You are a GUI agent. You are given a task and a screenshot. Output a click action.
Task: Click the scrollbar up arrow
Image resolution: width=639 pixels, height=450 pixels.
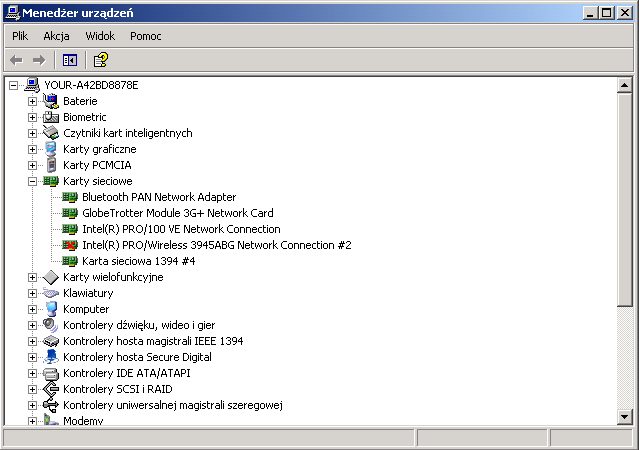pyautogui.click(x=624, y=85)
